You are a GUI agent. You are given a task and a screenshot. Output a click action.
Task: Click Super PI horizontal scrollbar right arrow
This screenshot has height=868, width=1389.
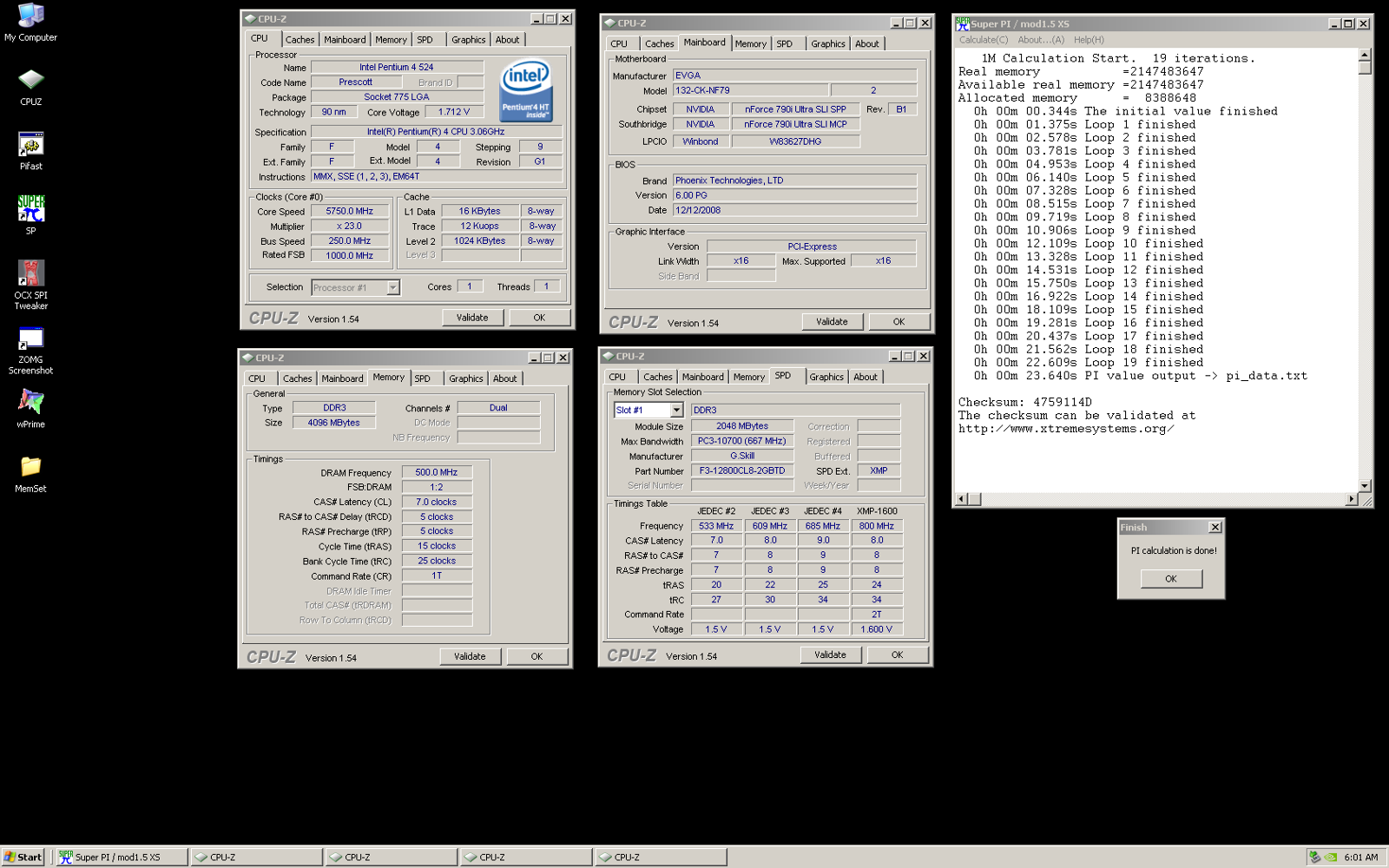tap(1351, 499)
